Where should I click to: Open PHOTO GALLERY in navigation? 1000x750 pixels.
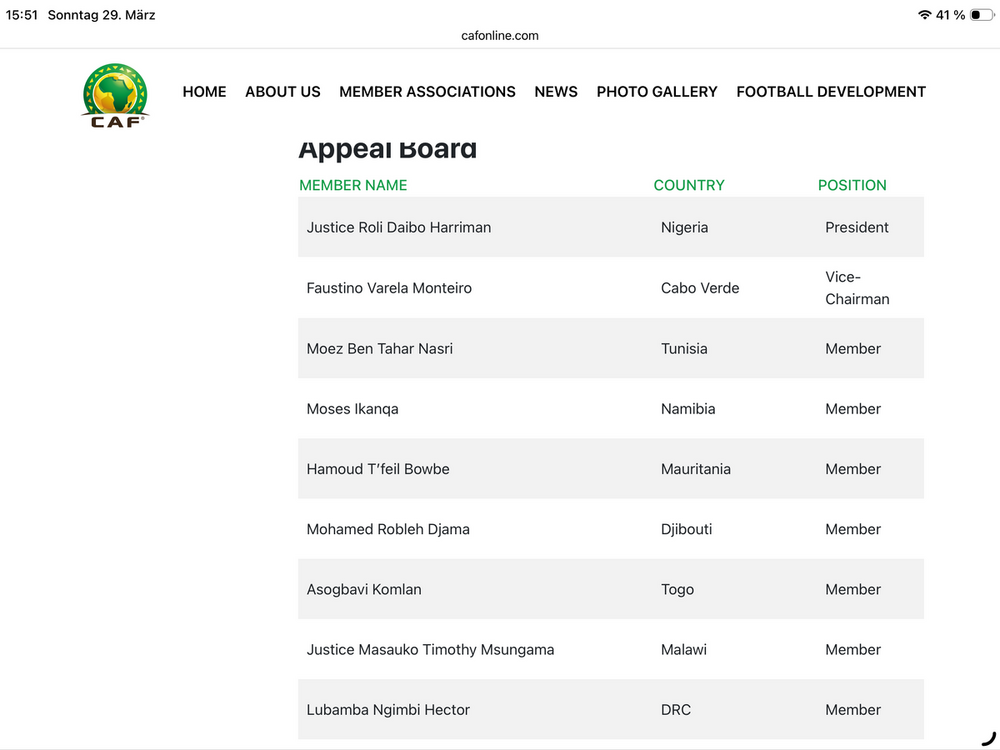coord(657,92)
